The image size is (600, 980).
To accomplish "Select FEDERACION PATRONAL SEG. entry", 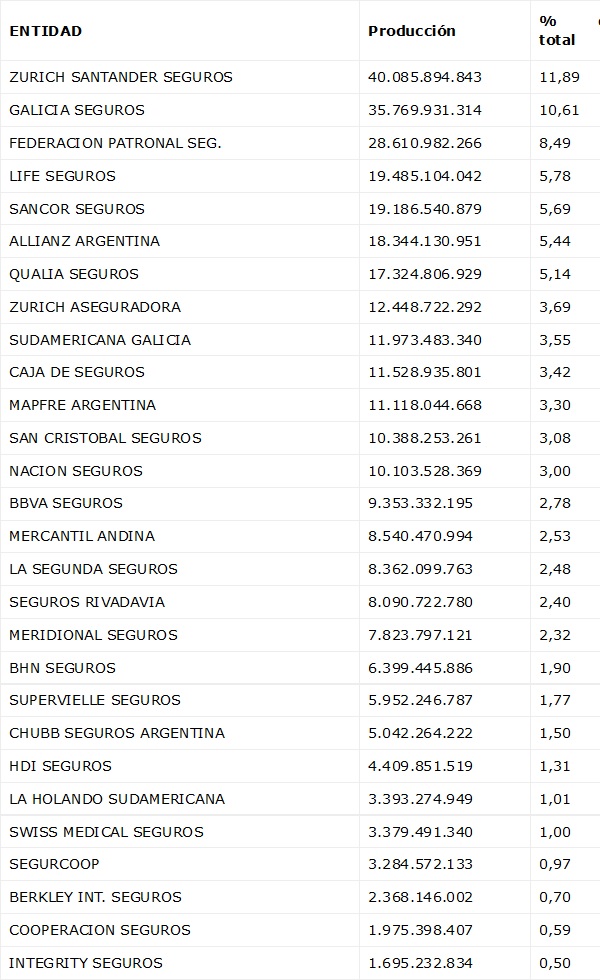I will coord(115,143).
